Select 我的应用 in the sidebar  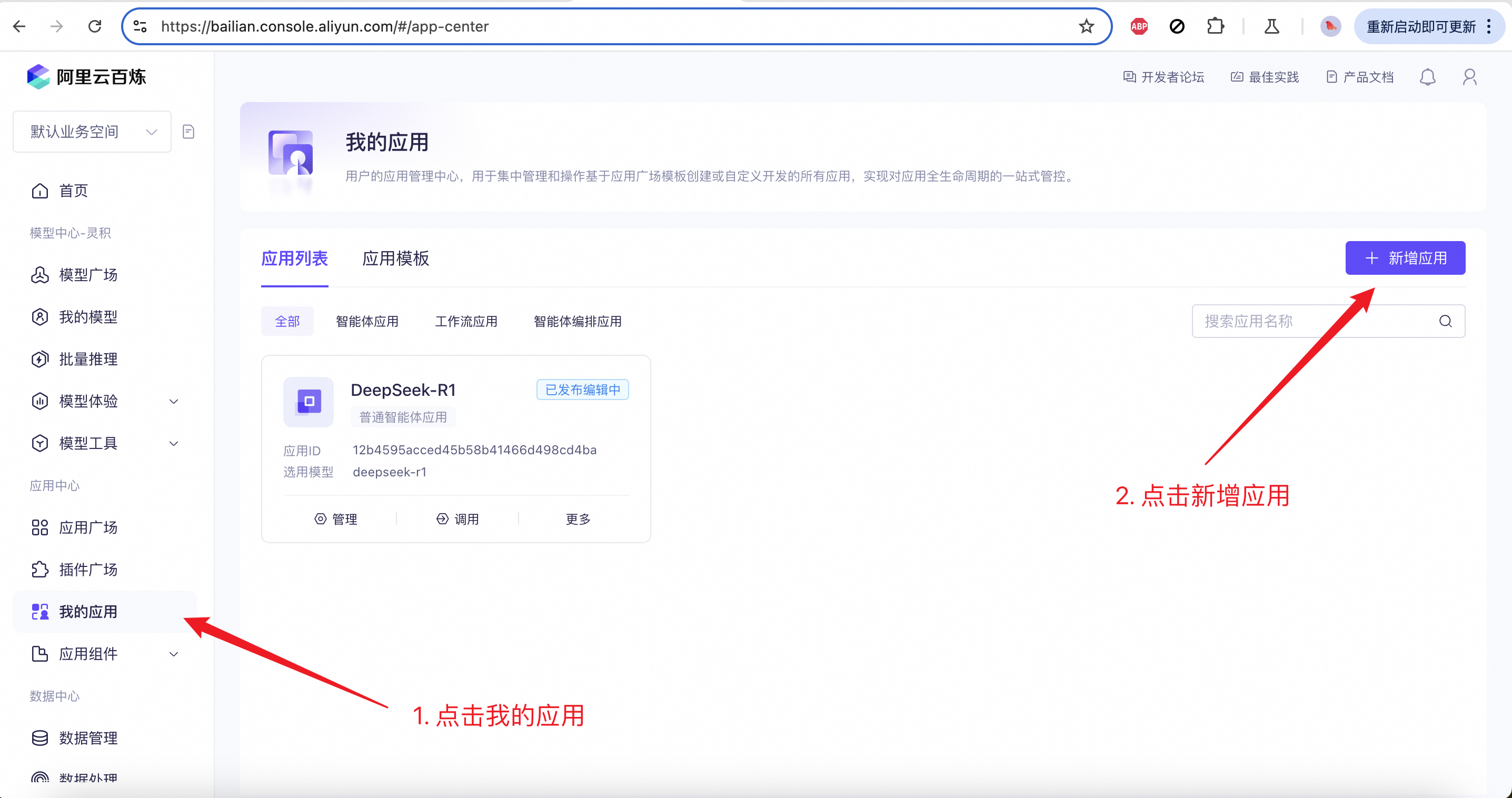click(x=104, y=612)
